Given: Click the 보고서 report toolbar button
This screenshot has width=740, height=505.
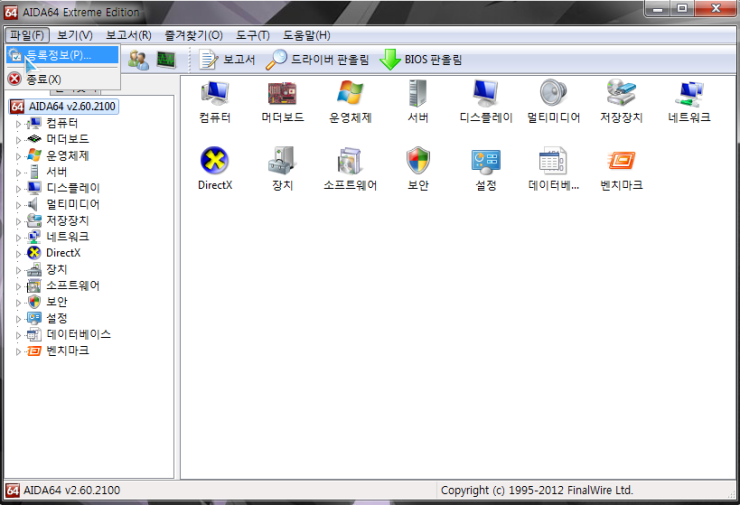Looking at the screenshot, I should pyautogui.click(x=227, y=60).
